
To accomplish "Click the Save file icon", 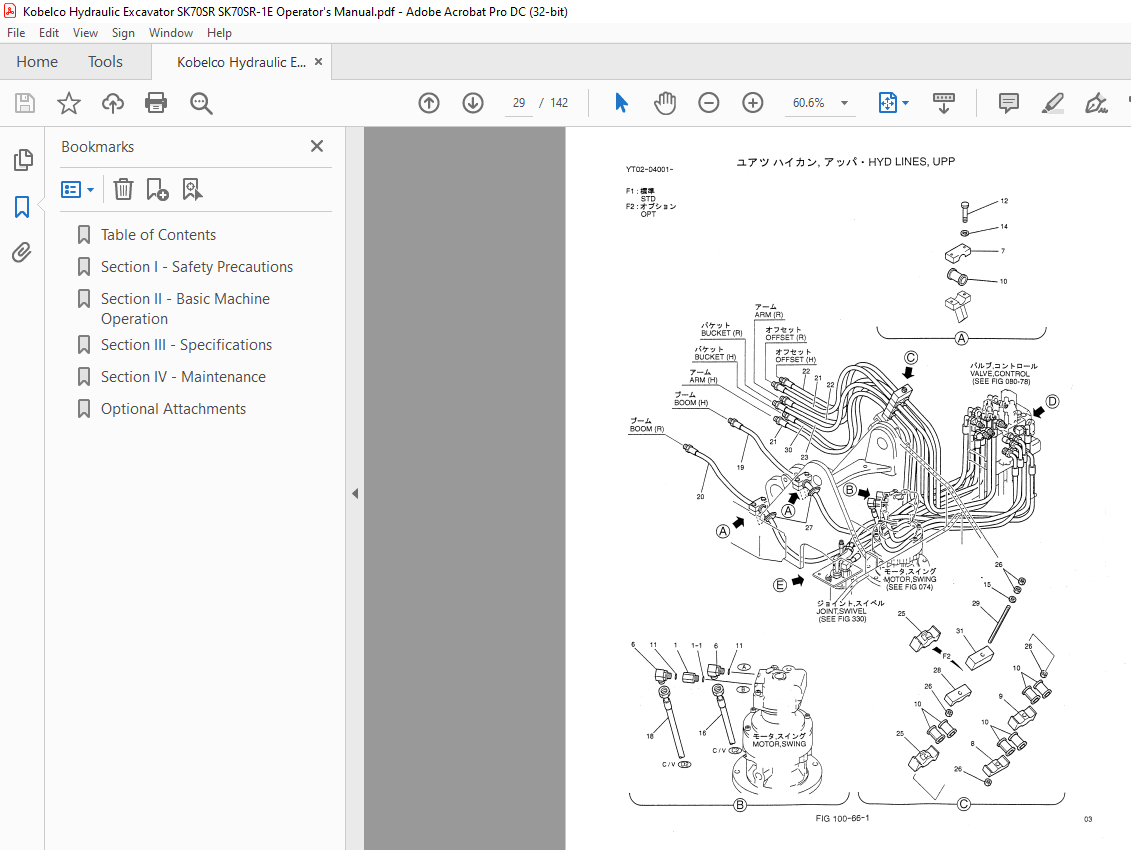I will pyautogui.click(x=25, y=103).
